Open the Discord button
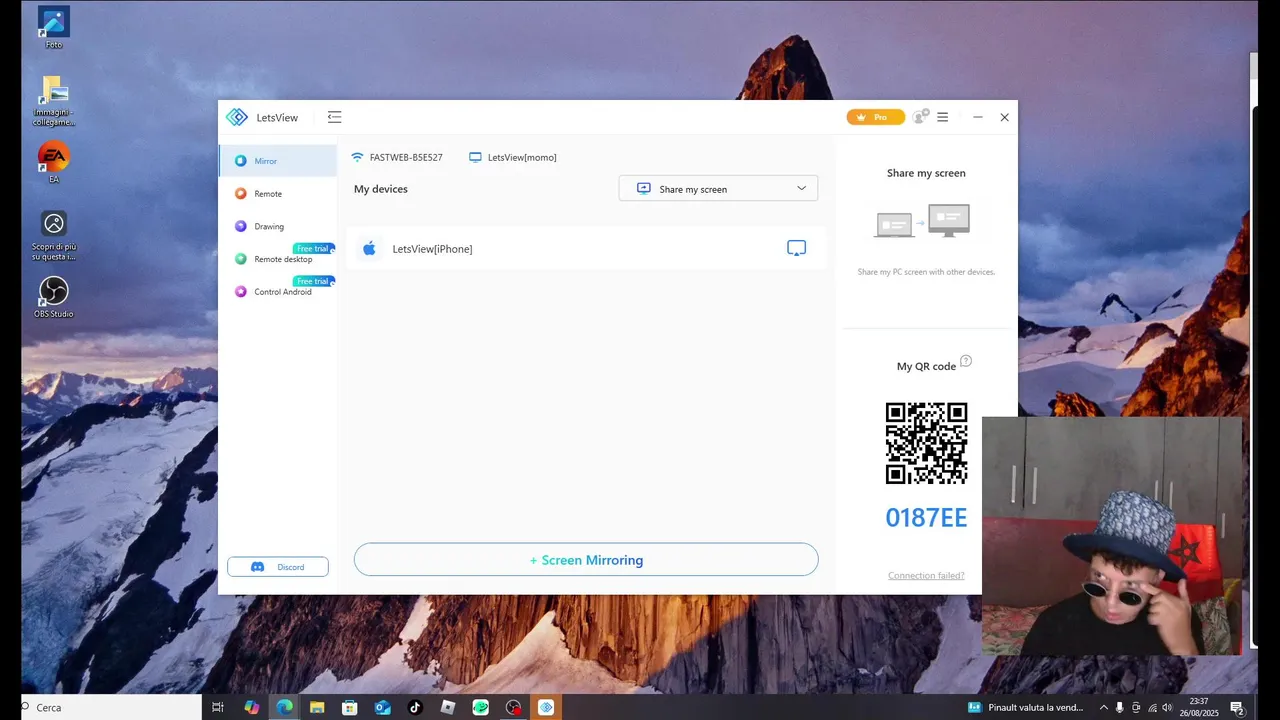The height and width of the screenshot is (720, 1280). [278, 567]
